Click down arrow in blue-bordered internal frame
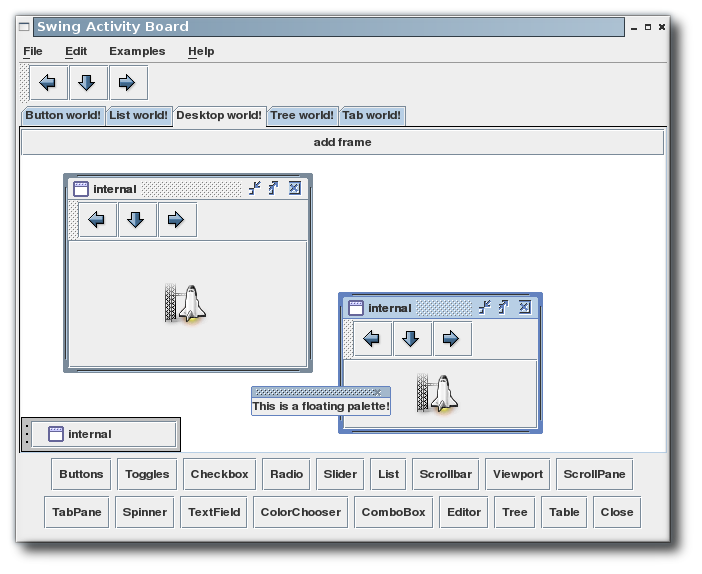702x574 pixels. (412, 338)
